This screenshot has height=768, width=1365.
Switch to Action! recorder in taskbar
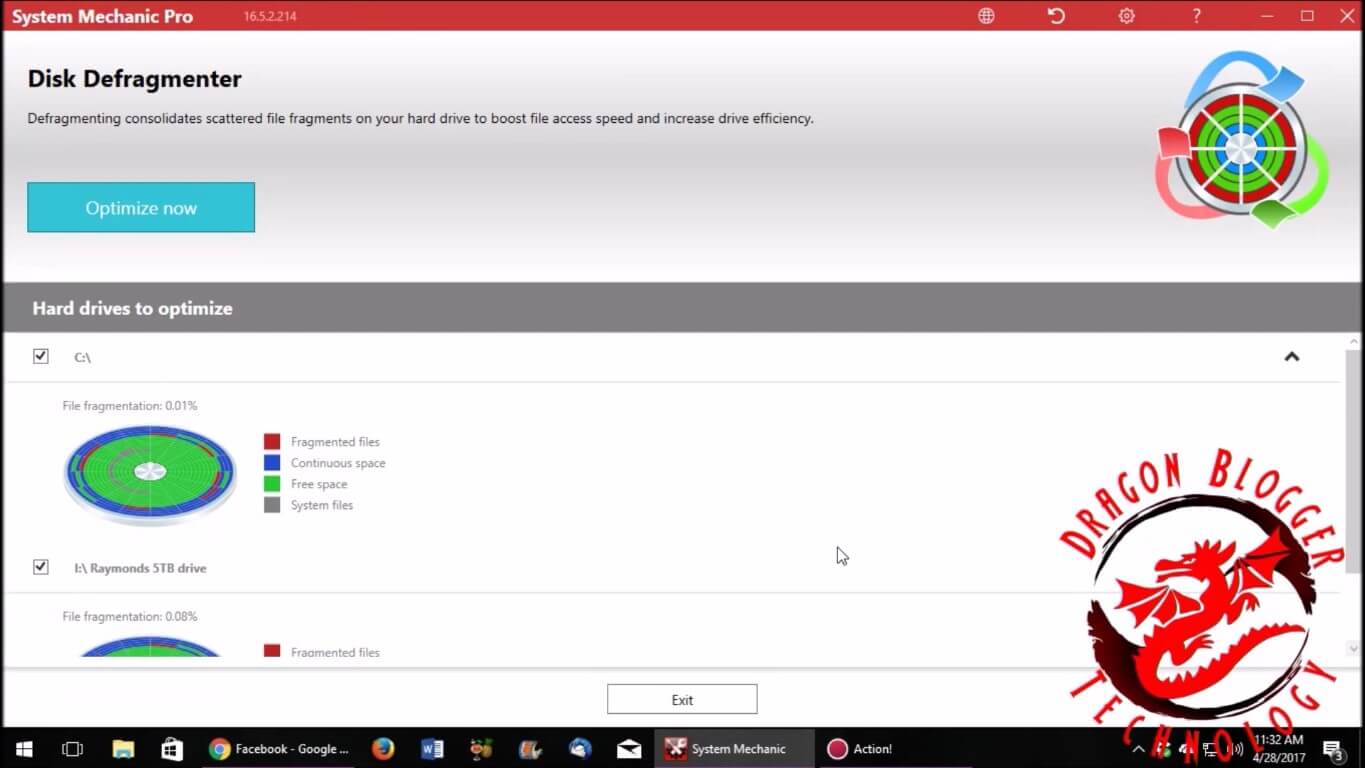coord(860,749)
